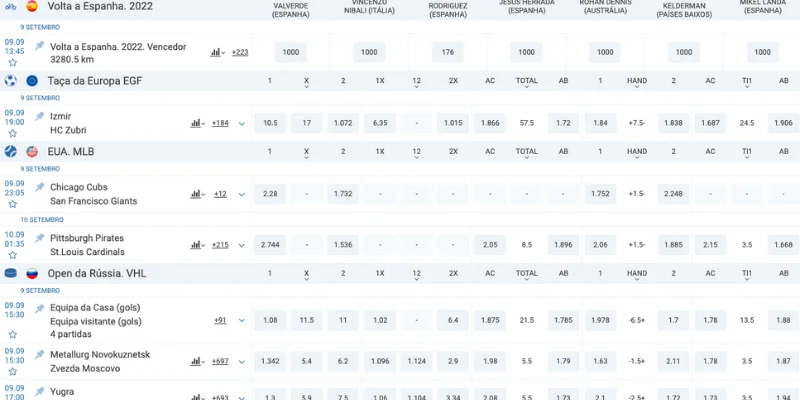This screenshot has width=800, height=400.
Task: Select odds 2.28 for Chicago Cubs win
Action: coord(270,194)
